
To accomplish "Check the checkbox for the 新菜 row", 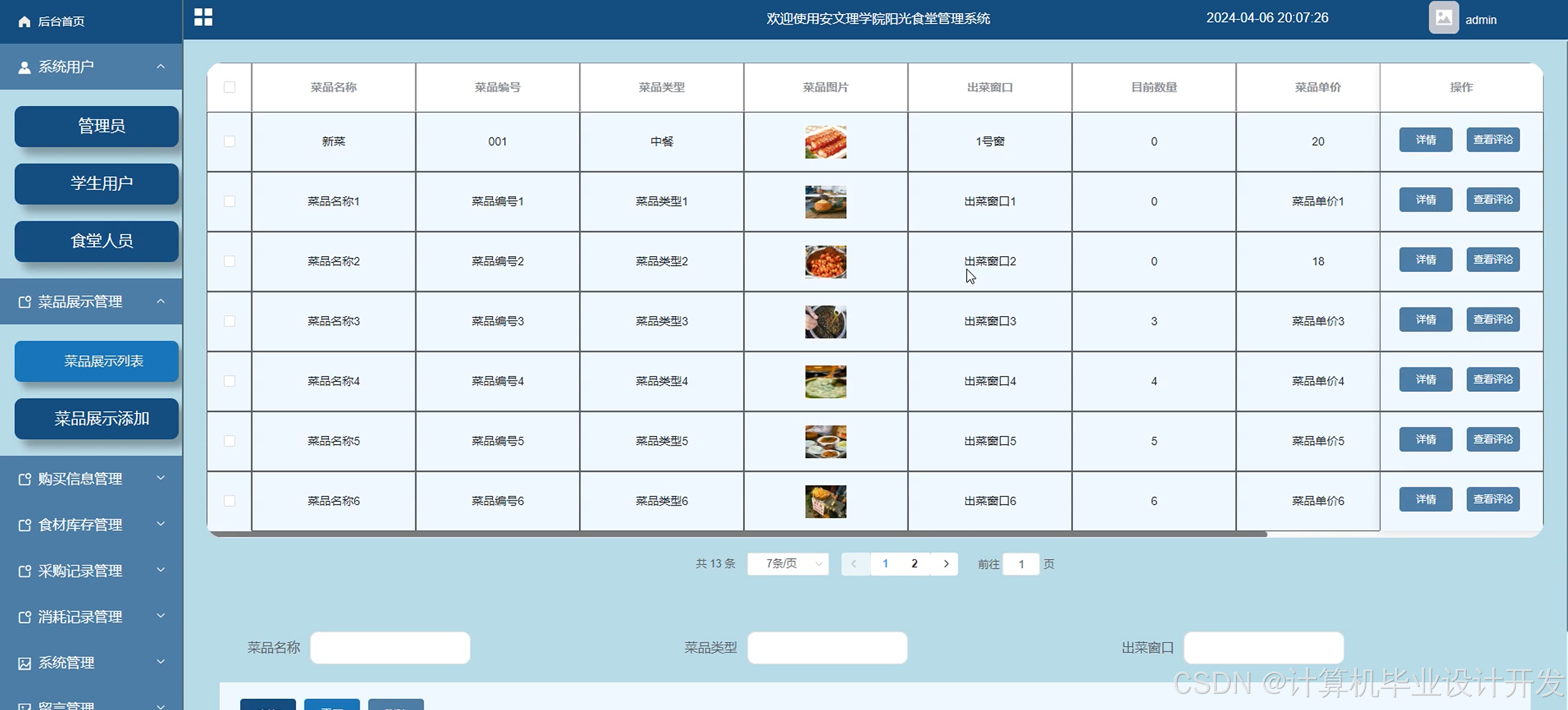I will pyautogui.click(x=229, y=141).
